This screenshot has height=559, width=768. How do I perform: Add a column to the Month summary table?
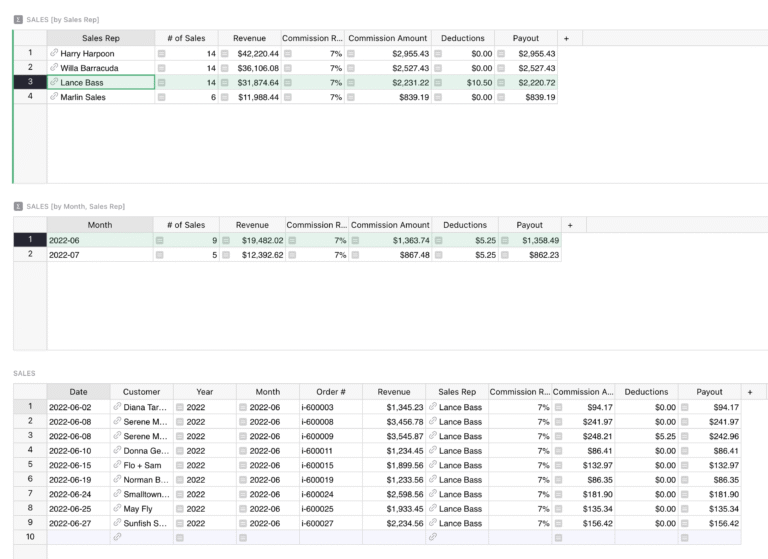pos(570,225)
